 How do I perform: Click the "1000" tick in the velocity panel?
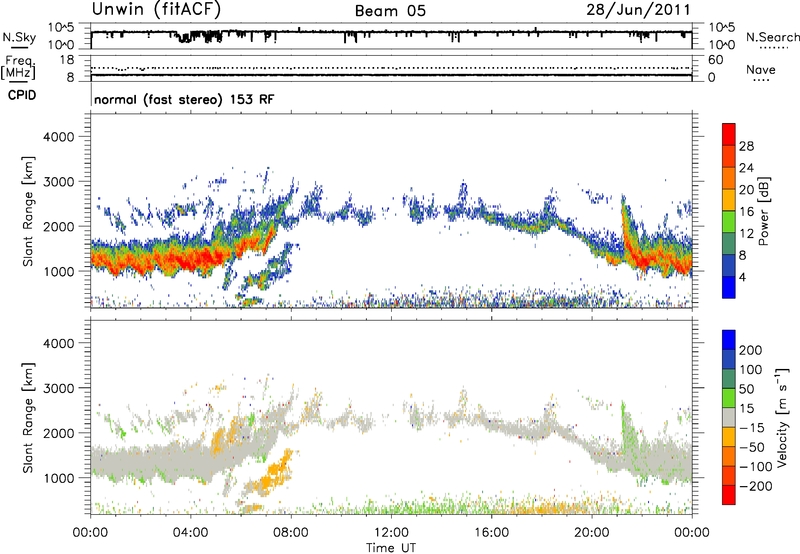pos(58,478)
